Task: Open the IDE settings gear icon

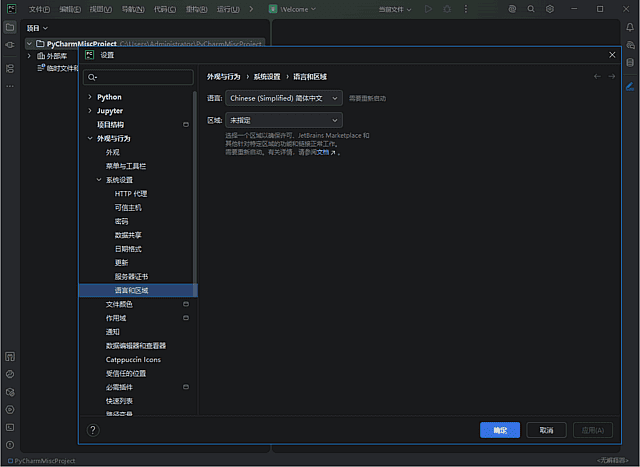Action: click(x=550, y=9)
